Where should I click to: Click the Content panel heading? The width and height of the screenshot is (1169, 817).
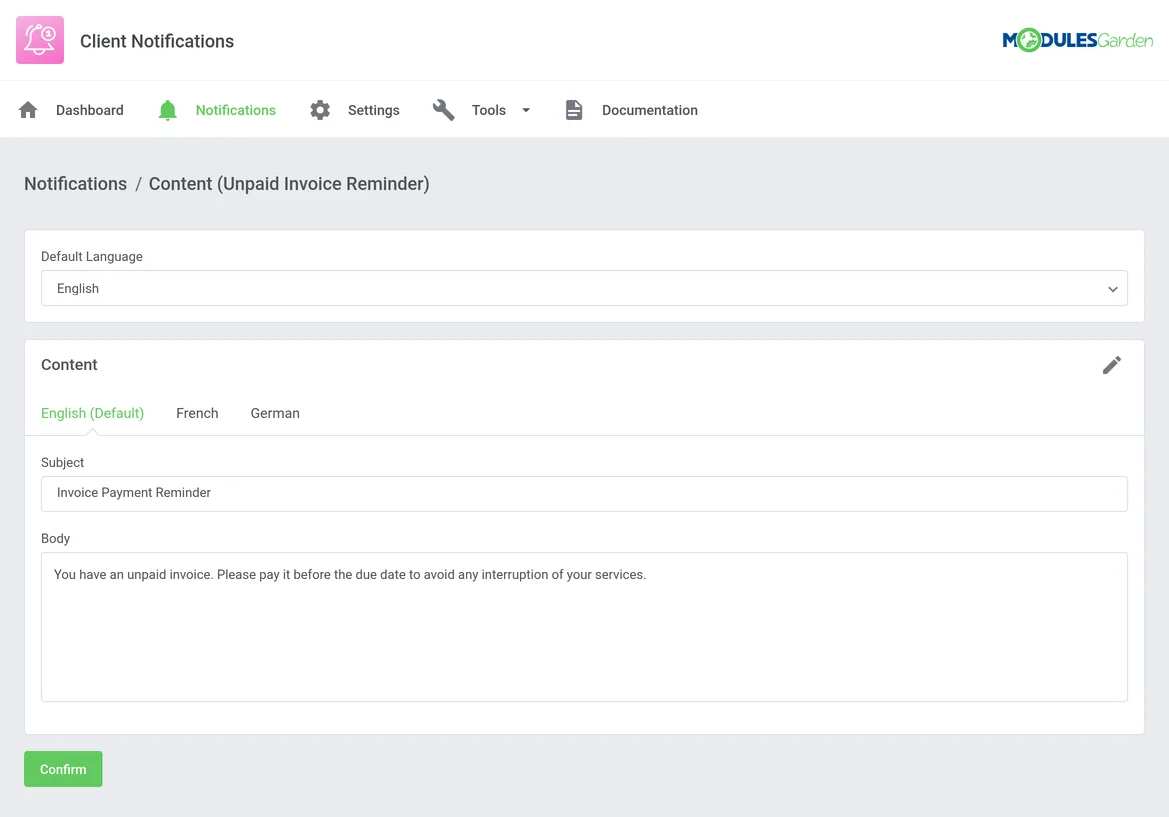coord(69,365)
